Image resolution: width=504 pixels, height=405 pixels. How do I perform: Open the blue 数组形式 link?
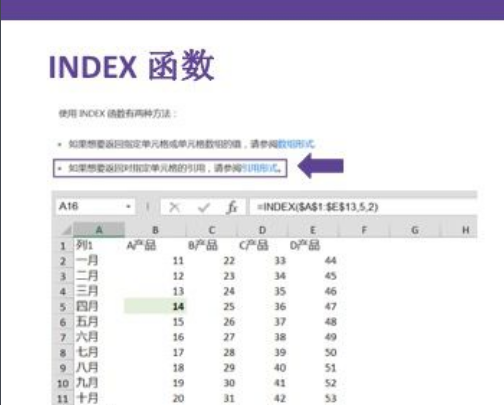click(296, 144)
